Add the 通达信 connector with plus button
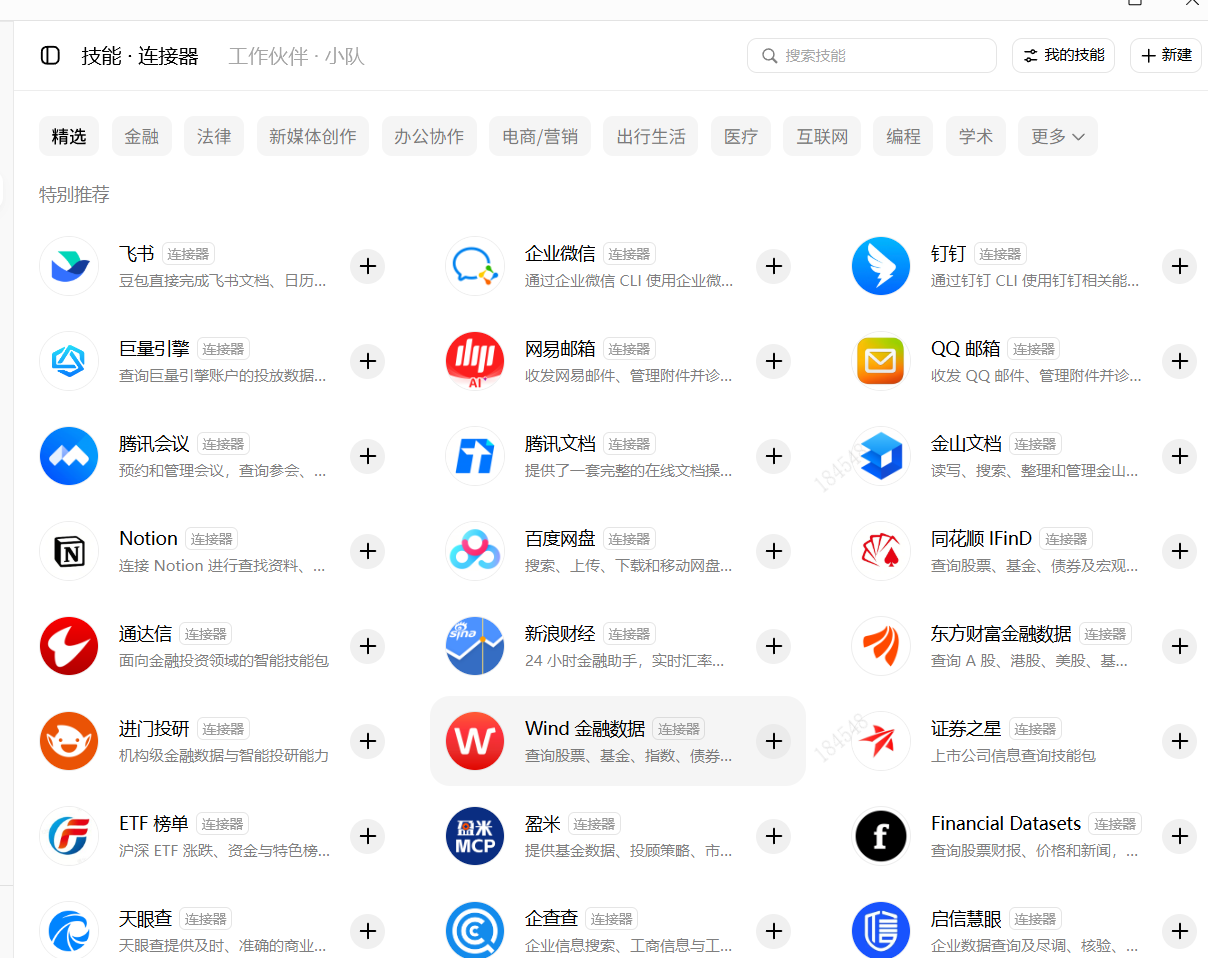The width and height of the screenshot is (1208, 958). click(x=368, y=646)
